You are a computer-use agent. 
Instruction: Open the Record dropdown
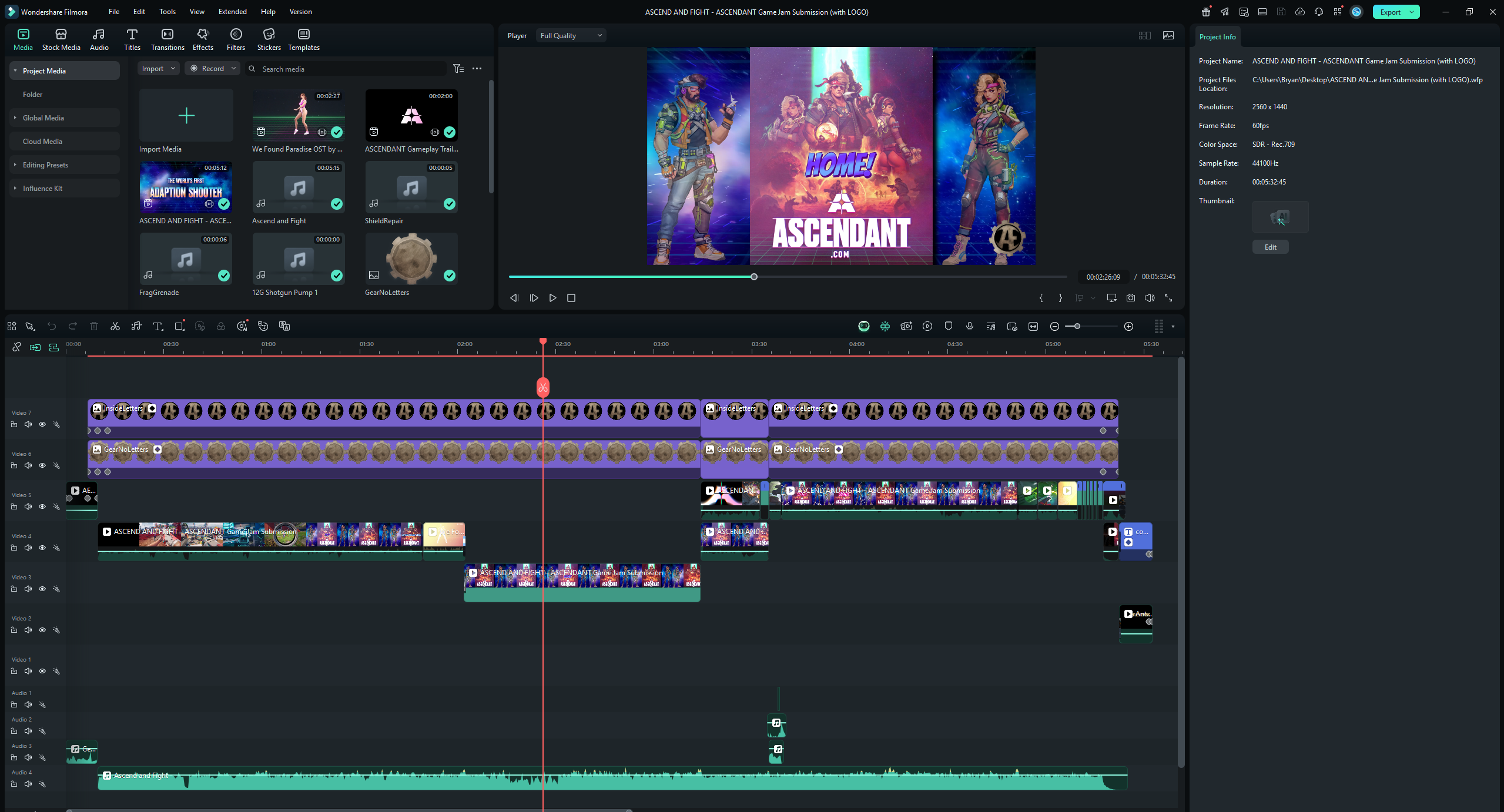[x=212, y=69]
